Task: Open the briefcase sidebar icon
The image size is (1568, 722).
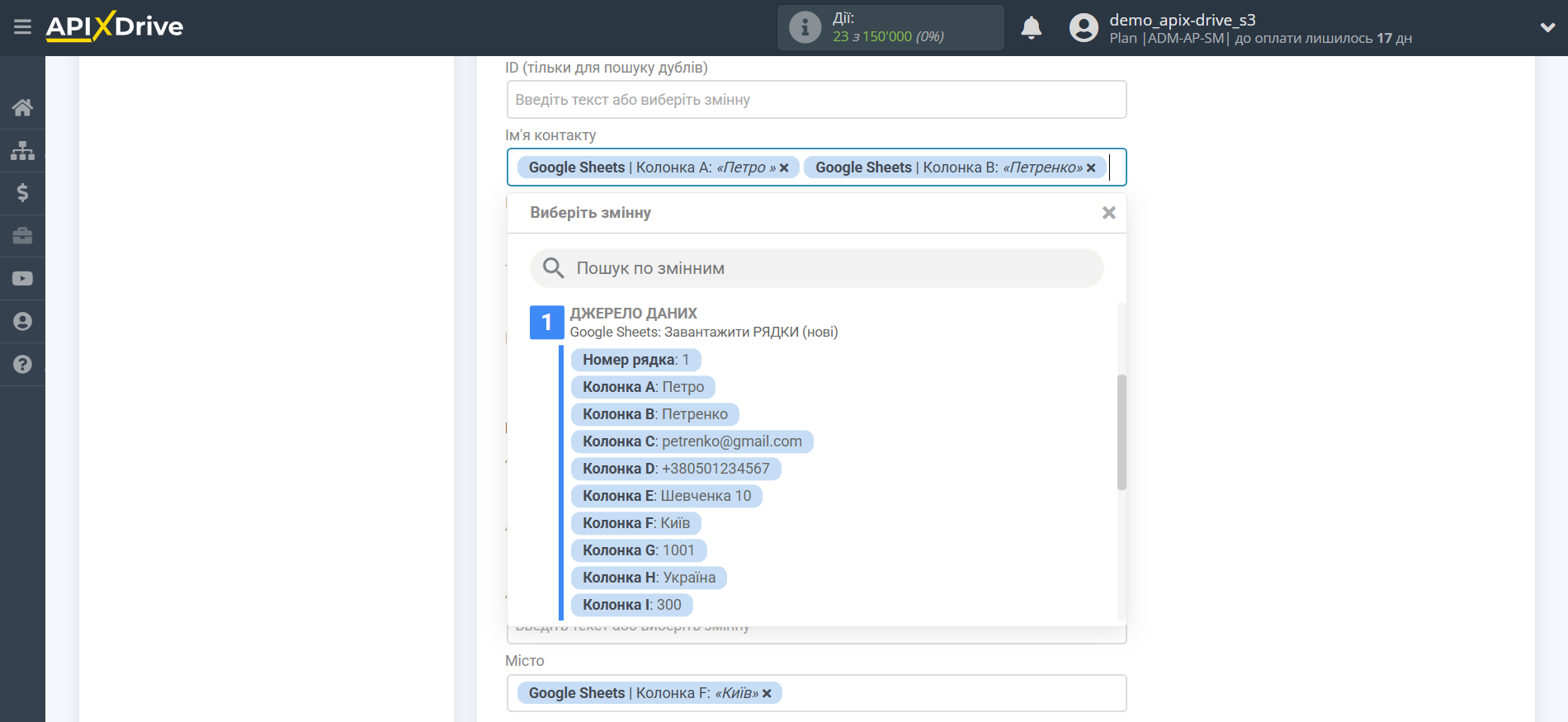Action: [x=22, y=236]
